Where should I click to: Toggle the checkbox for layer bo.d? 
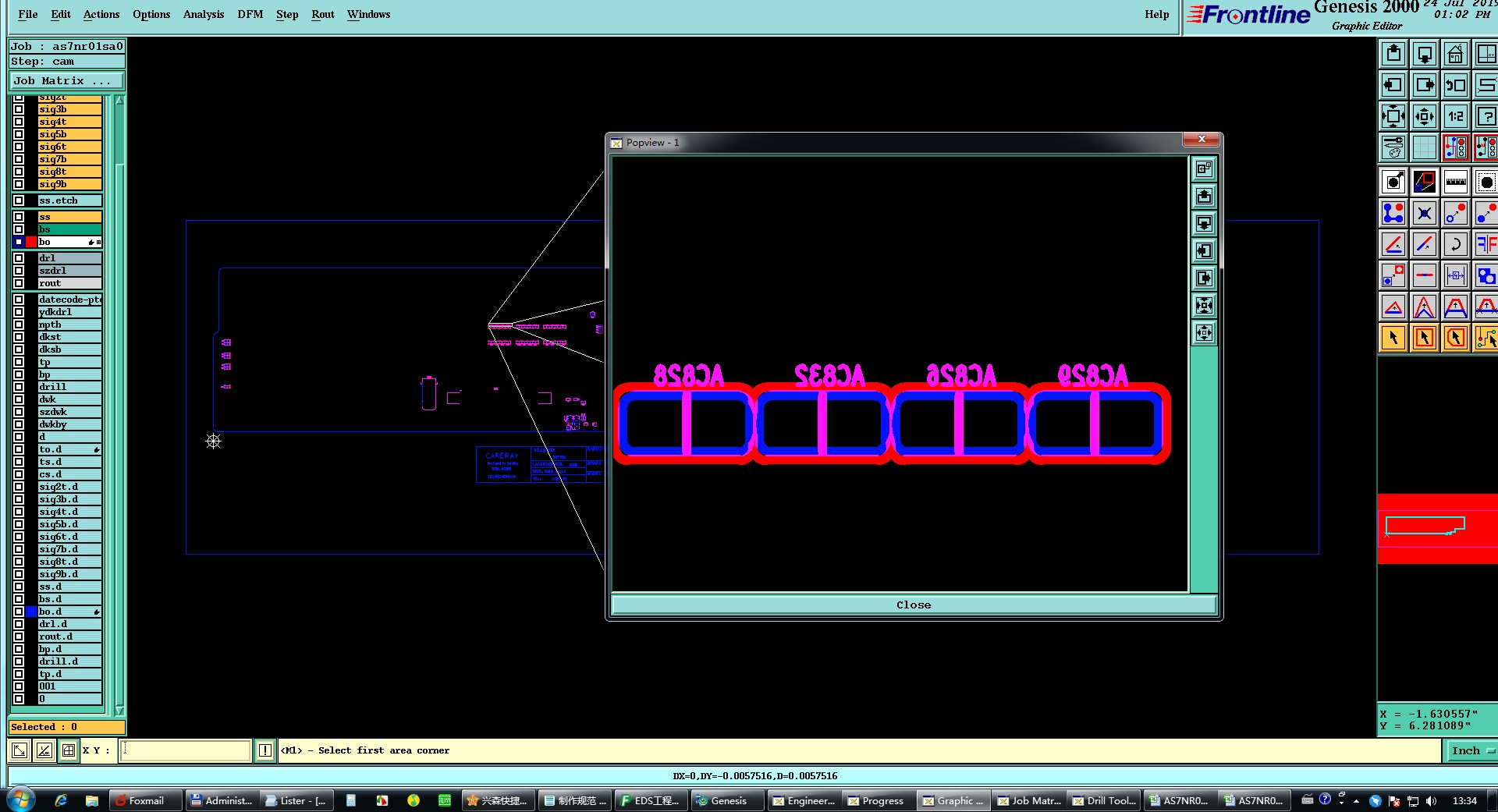coord(19,612)
